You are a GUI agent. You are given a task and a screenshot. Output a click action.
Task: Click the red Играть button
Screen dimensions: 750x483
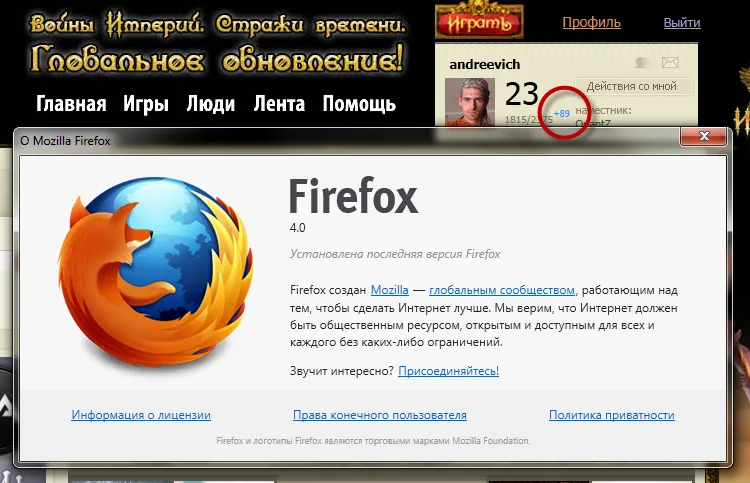479,21
